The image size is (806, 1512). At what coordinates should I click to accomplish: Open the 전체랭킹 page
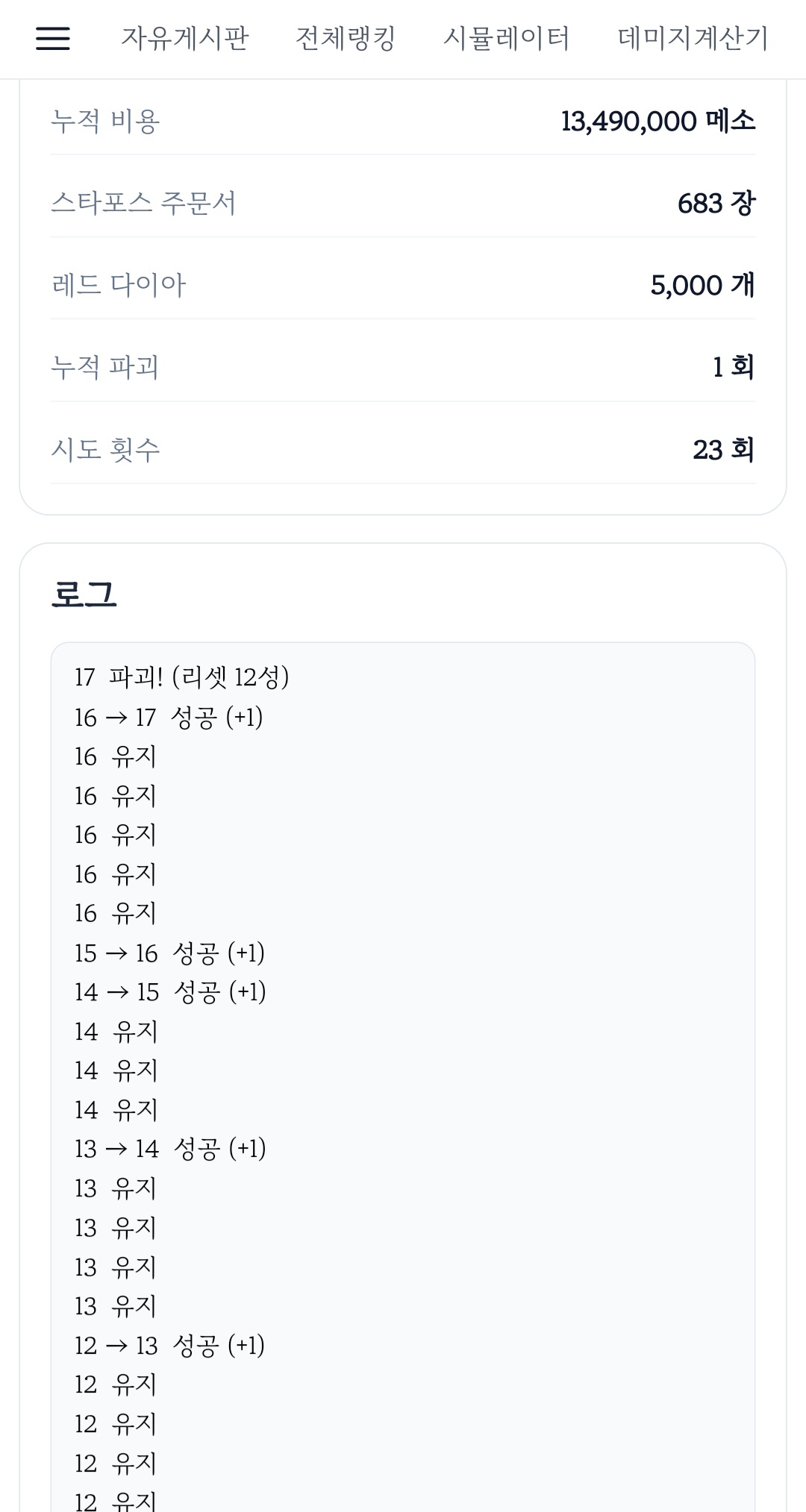[346, 39]
